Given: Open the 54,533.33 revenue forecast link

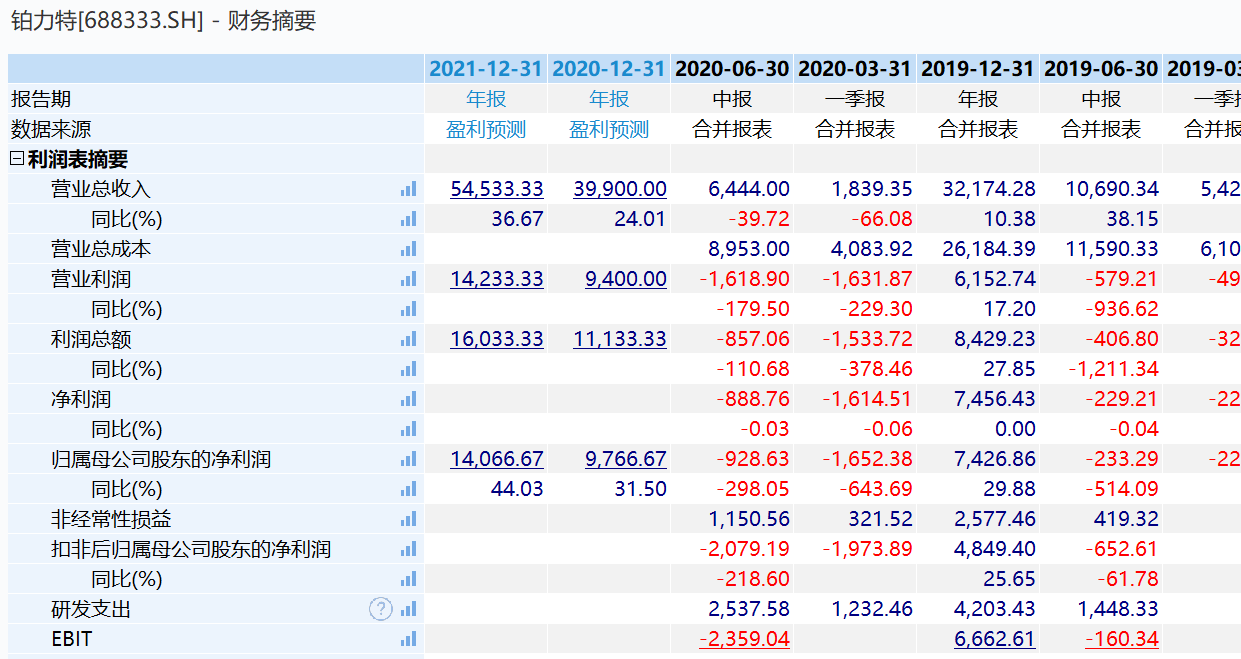Looking at the screenshot, I should point(497,189).
